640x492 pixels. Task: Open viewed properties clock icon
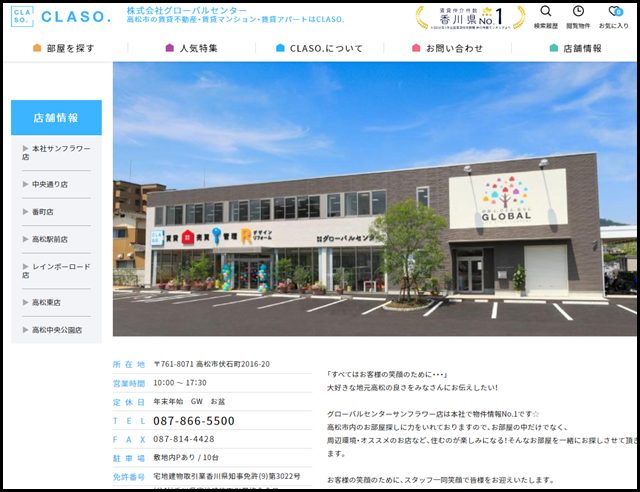click(x=578, y=11)
